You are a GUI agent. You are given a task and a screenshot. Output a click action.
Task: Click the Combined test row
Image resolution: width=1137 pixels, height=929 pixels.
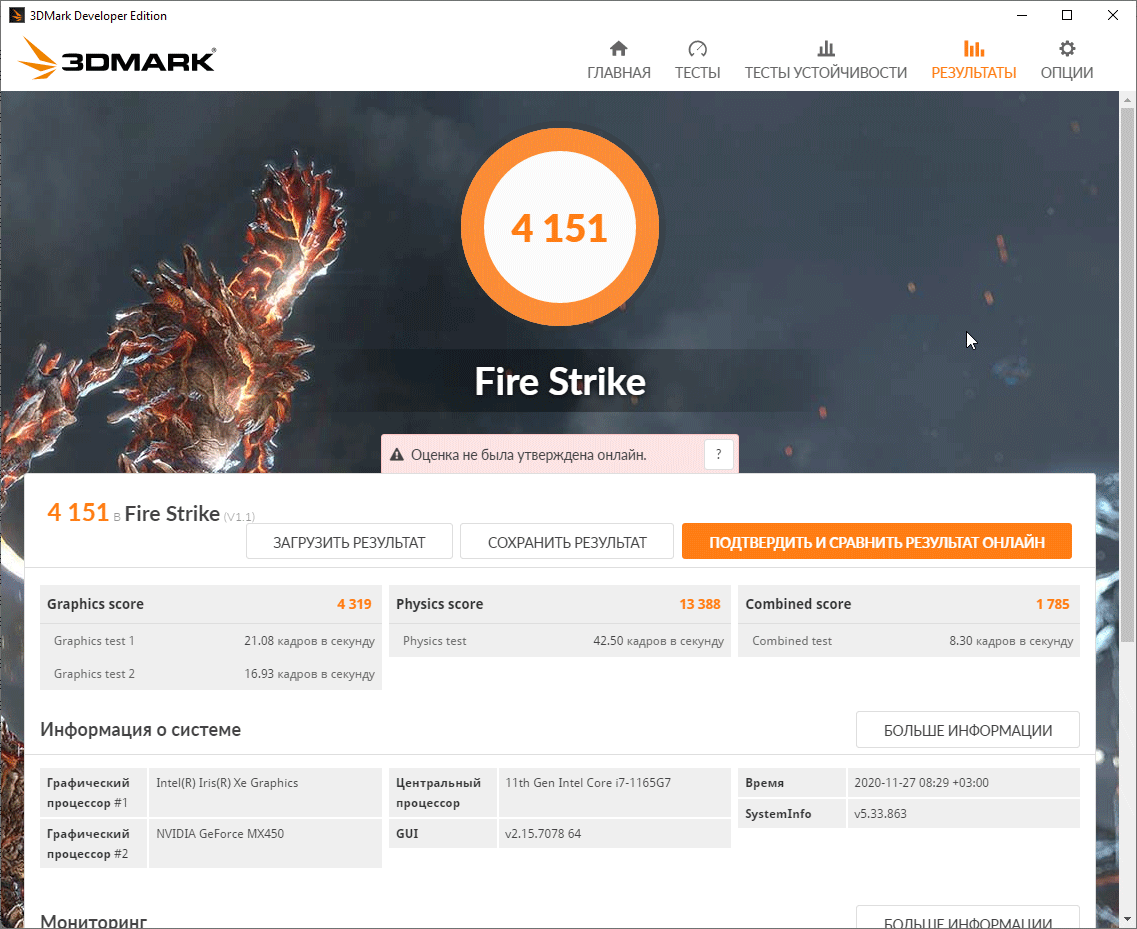pyautogui.click(x=909, y=640)
